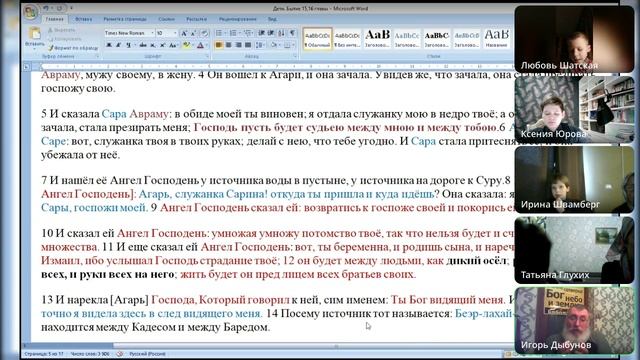This screenshot has width=640, height=360.
Task: Apply the Название style
Action: 497,39
